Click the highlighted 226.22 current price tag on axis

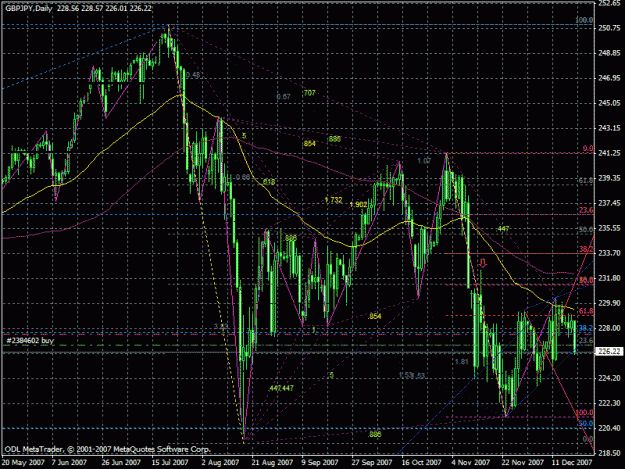(609, 351)
